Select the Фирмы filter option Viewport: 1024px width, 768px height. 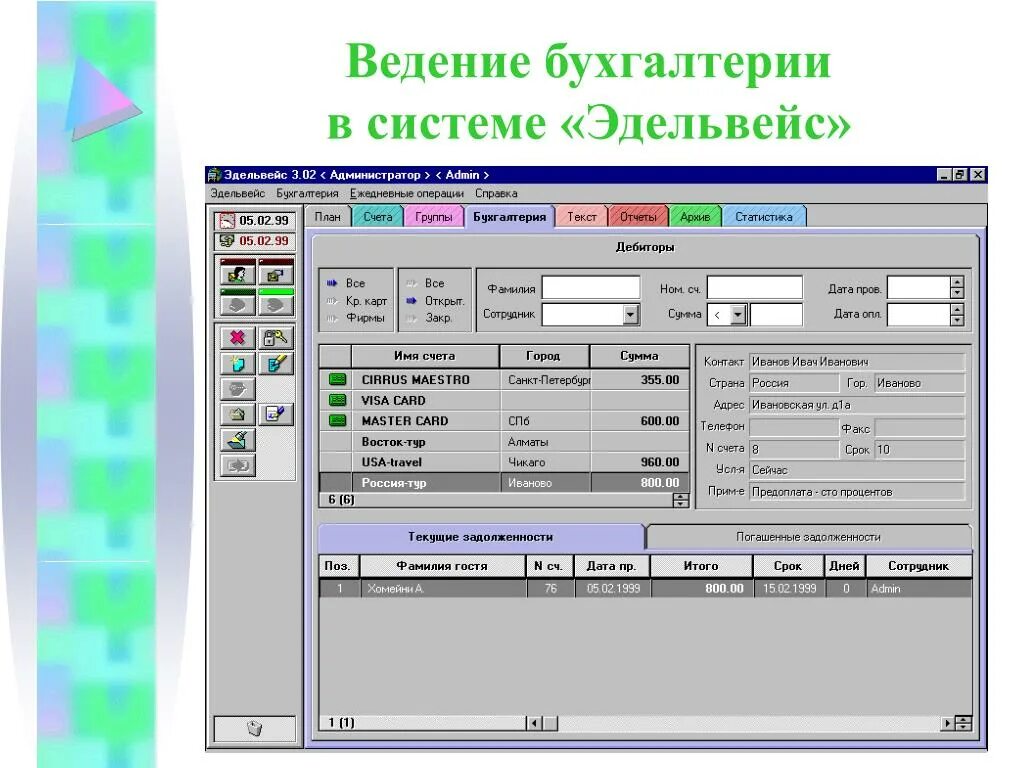(355, 318)
